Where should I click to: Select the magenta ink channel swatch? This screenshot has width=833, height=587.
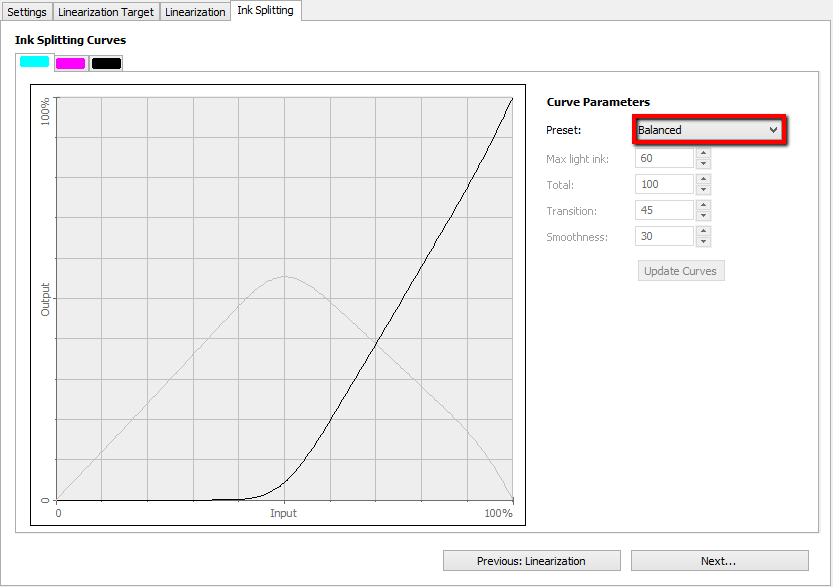[x=69, y=62]
